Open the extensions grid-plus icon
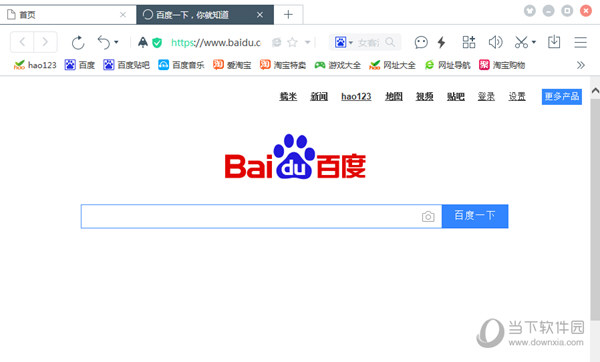Screen dimensions: 600x362 (469, 42)
